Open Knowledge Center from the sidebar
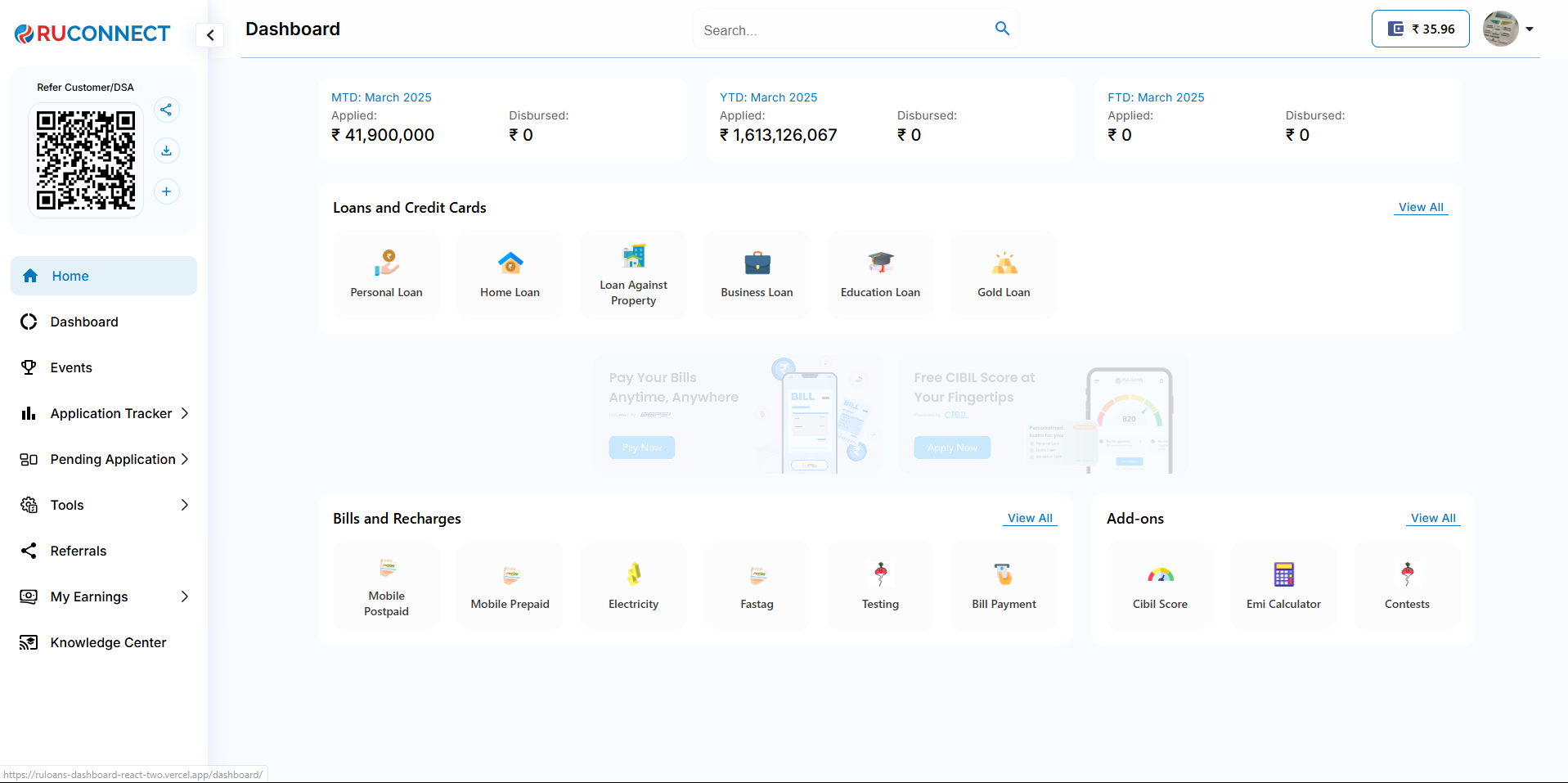Viewport: 1568px width, 783px height. click(x=108, y=642)
